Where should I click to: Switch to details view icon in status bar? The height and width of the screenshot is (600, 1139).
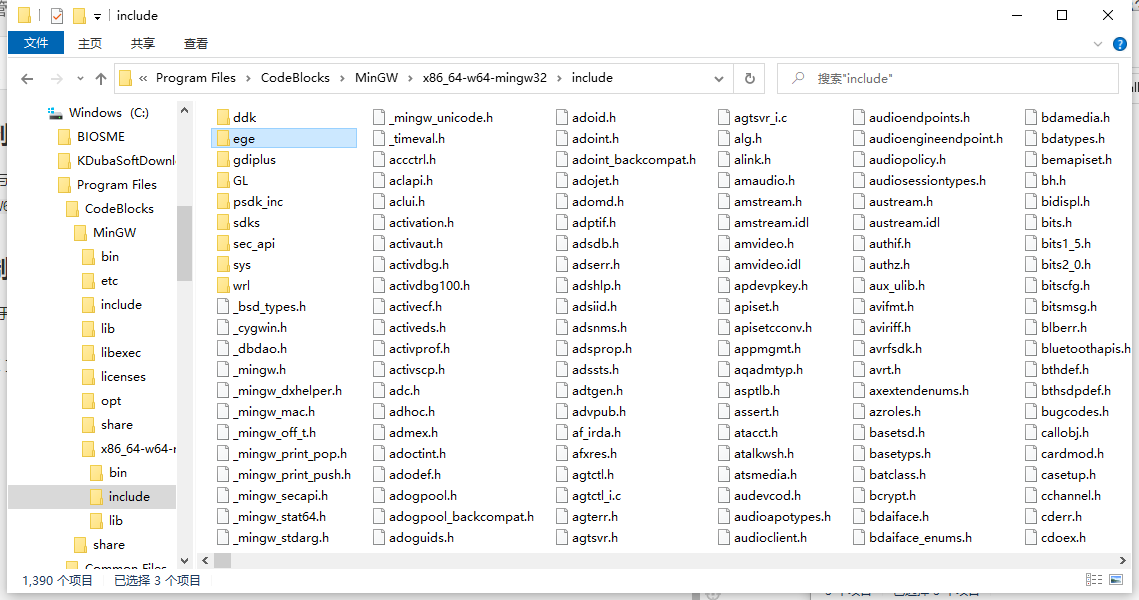(x=1094, y=580)
